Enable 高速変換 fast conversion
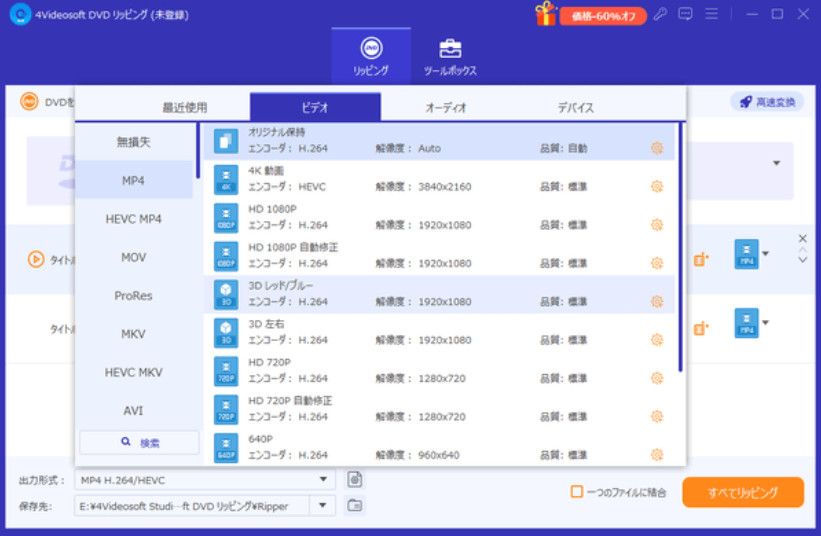821x536 pixels. tap(767, 102)
